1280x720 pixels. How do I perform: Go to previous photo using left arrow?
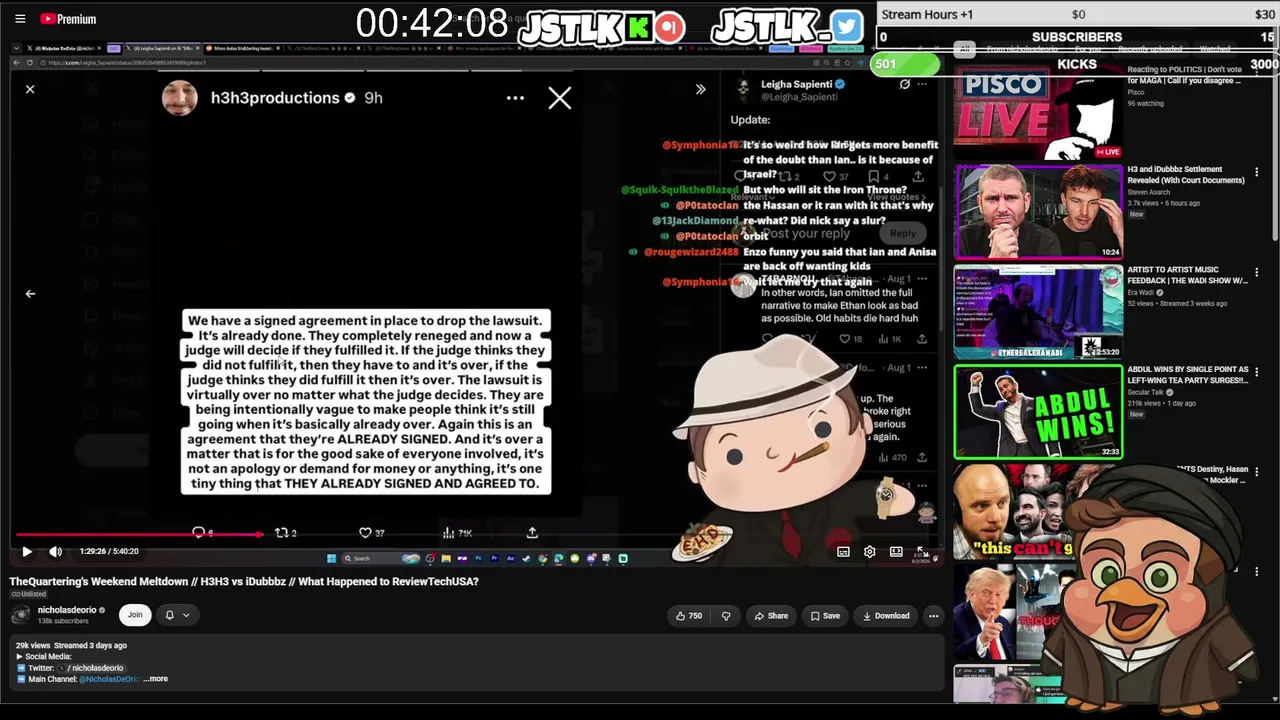click(x=30, y=294)
